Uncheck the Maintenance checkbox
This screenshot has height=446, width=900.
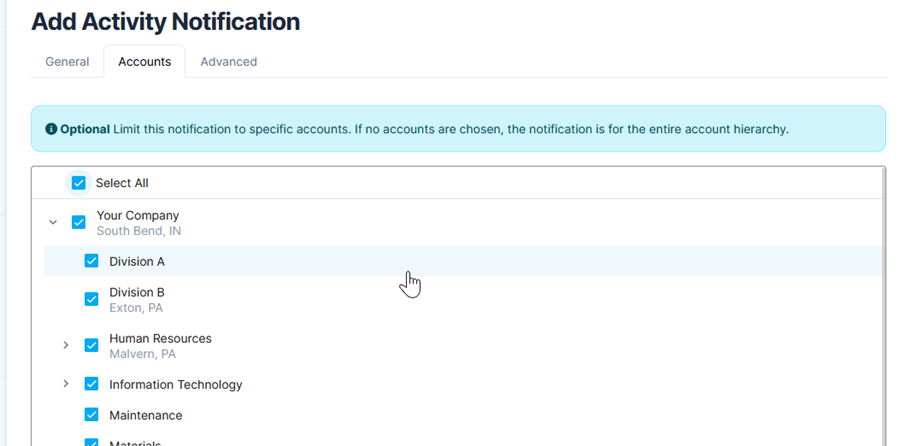pos(92,415)
